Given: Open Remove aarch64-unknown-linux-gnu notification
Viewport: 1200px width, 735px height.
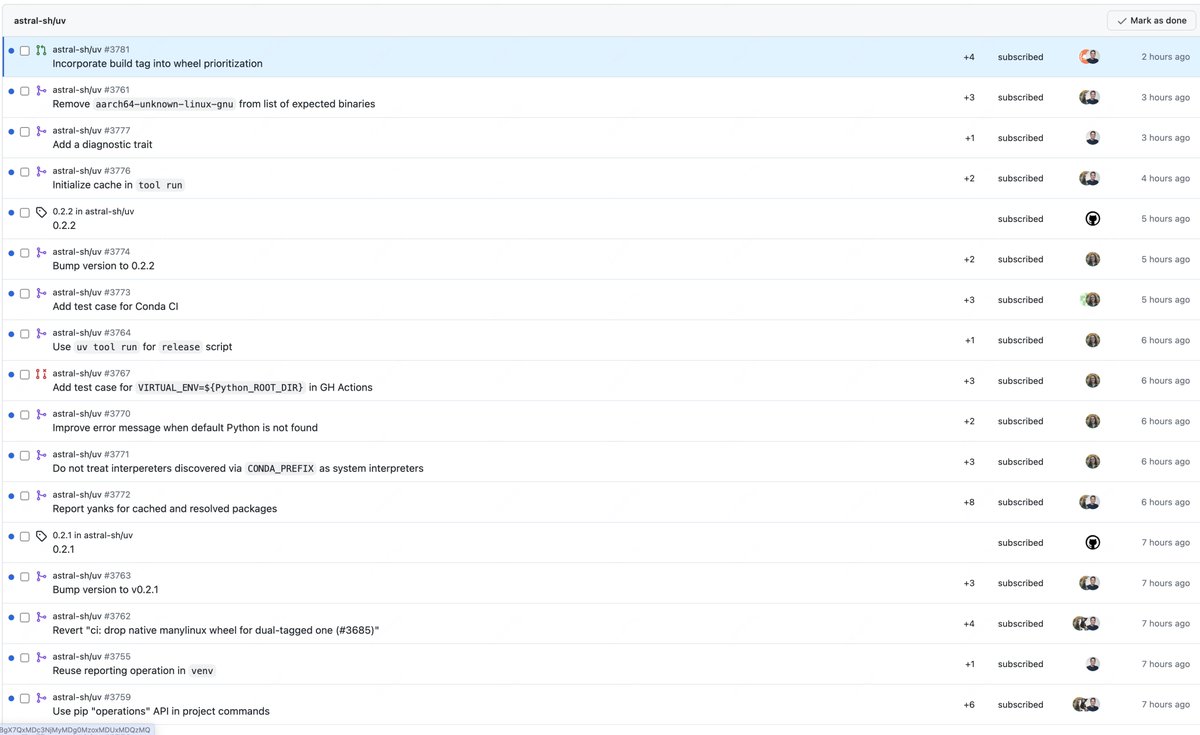Looking at the screenshot, I should tap(214, 104).
